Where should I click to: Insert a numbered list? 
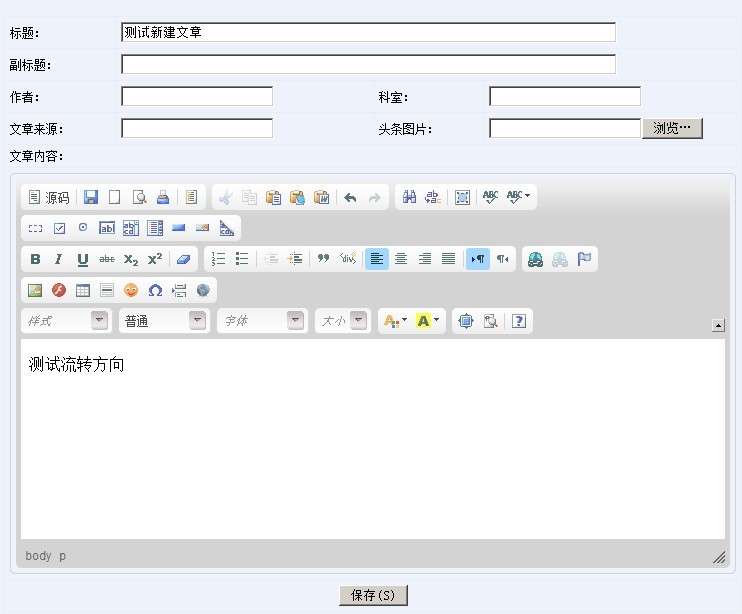point(218,259)
